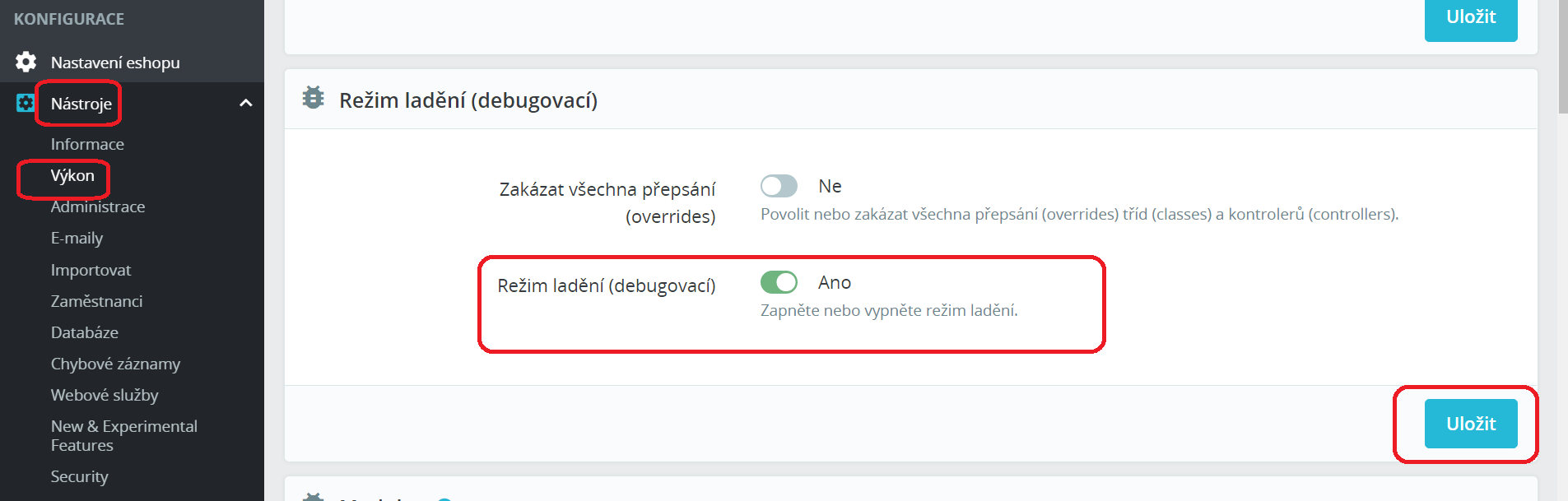The height and width of the screenshot is (501, 1568).
Task: Click the Nástroje puzzle-gear icon
Action: (26, 103)
